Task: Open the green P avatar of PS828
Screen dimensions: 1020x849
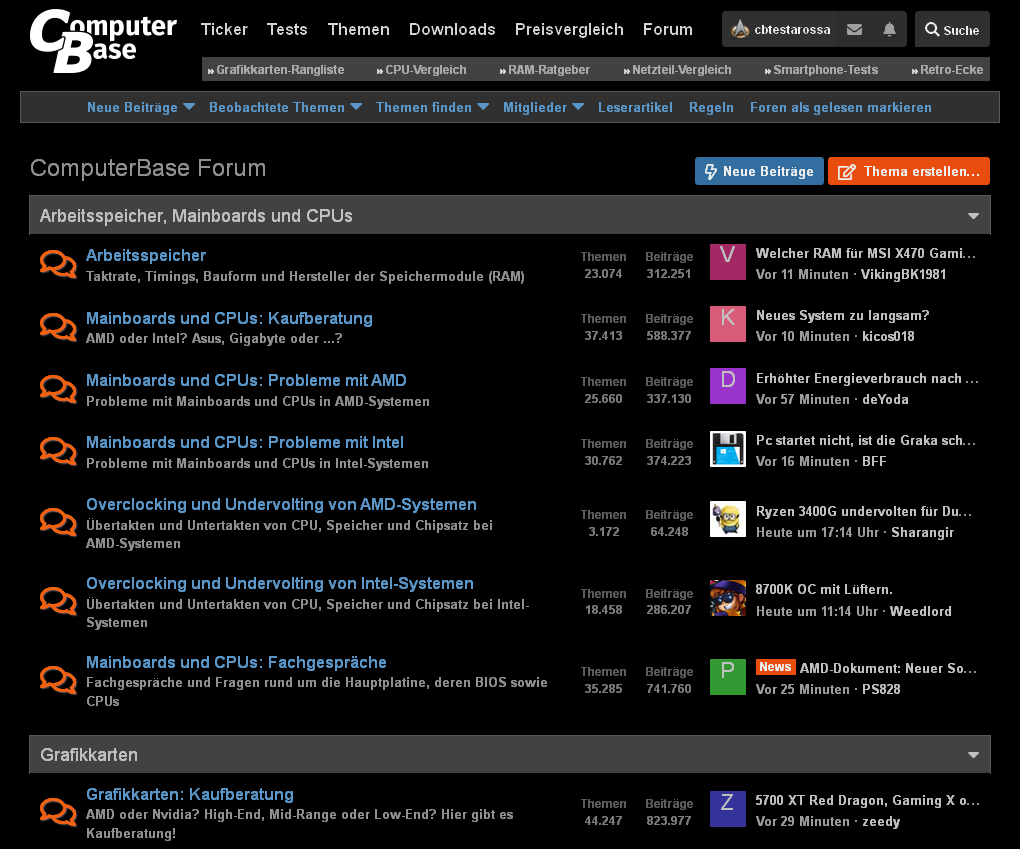Action: click(727, 677)
